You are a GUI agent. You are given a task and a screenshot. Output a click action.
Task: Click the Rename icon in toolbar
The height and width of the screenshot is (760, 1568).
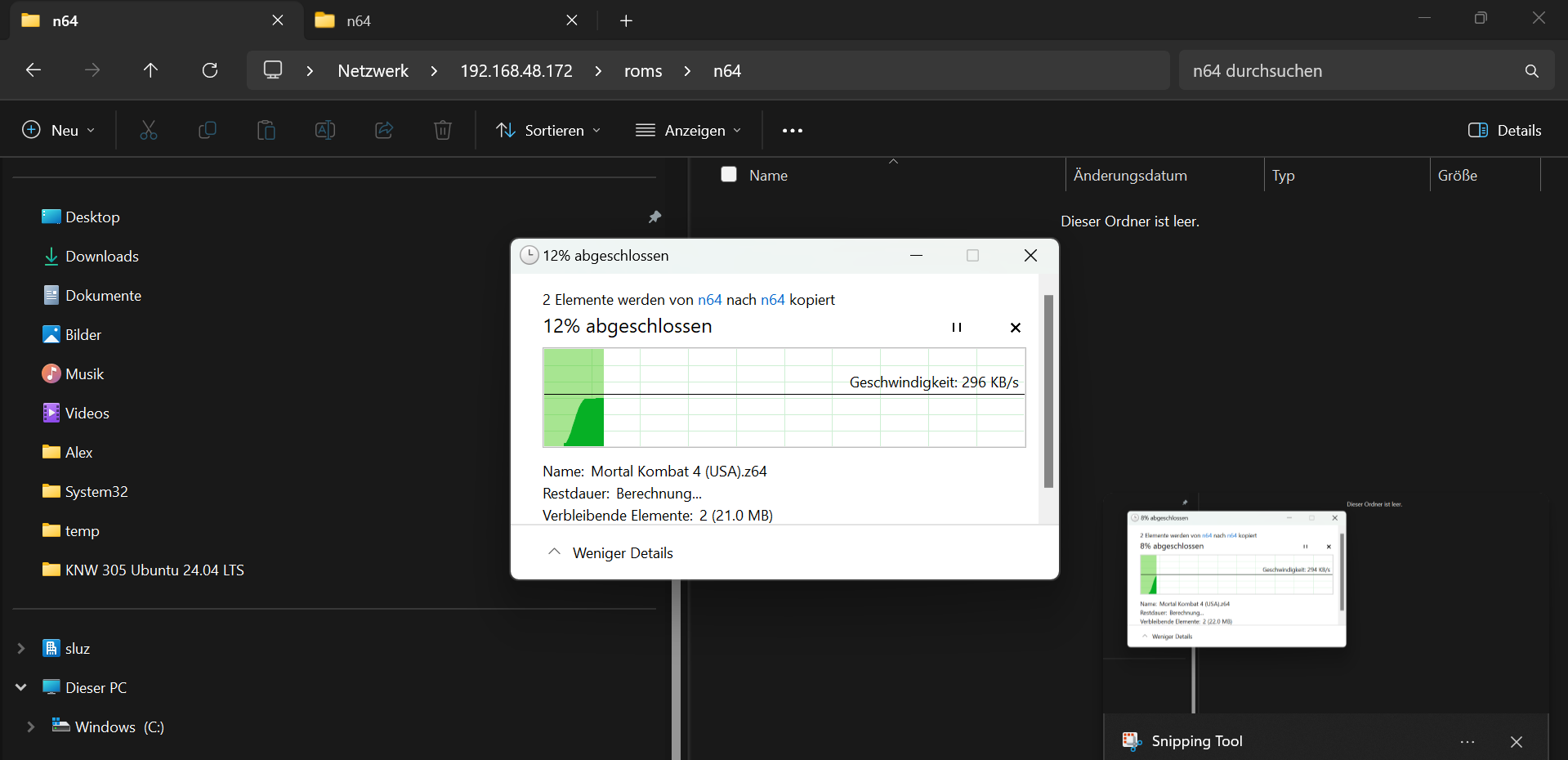325,130
